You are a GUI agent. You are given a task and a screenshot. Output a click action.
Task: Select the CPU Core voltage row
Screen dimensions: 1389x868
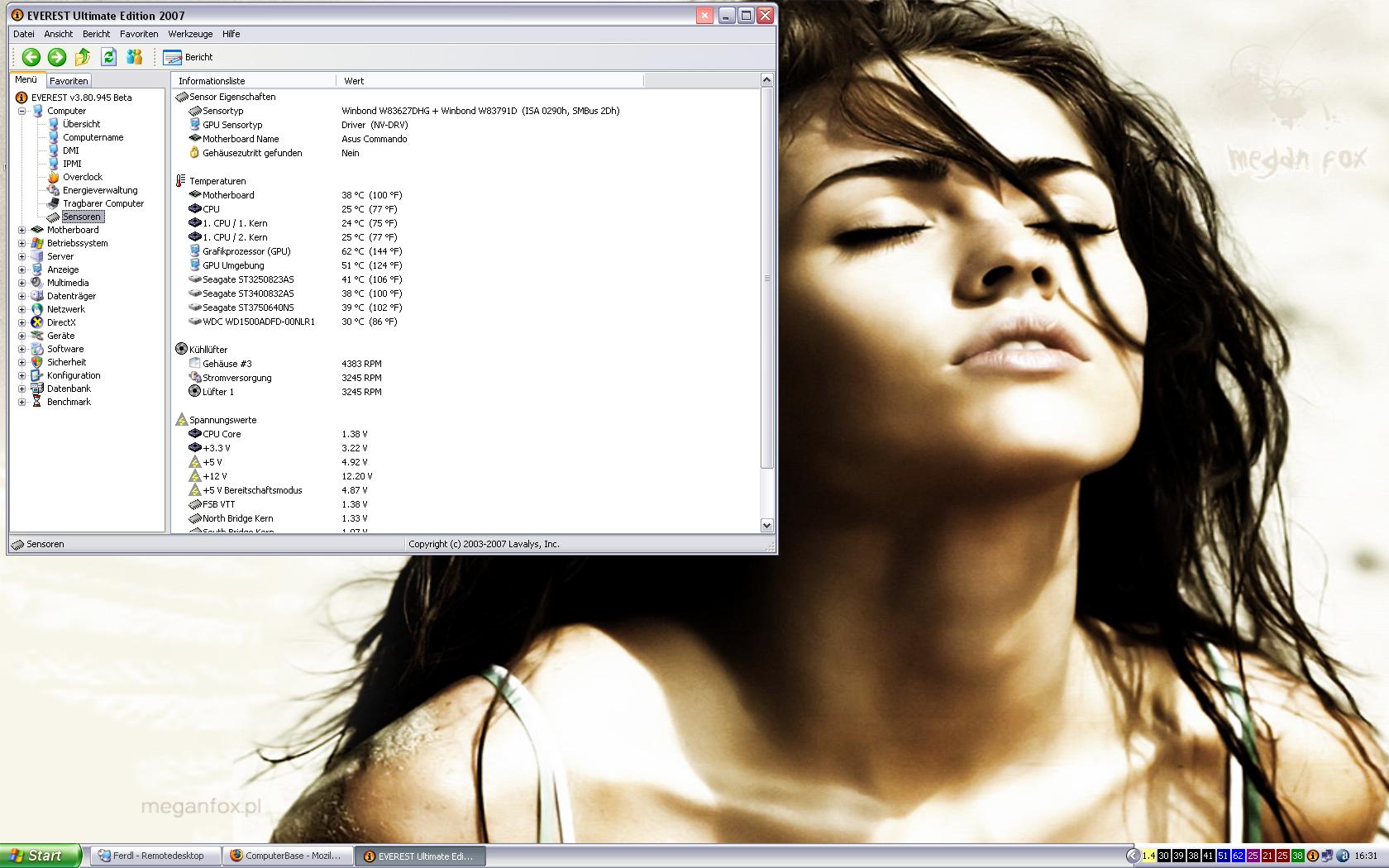(x=465, y=434)
